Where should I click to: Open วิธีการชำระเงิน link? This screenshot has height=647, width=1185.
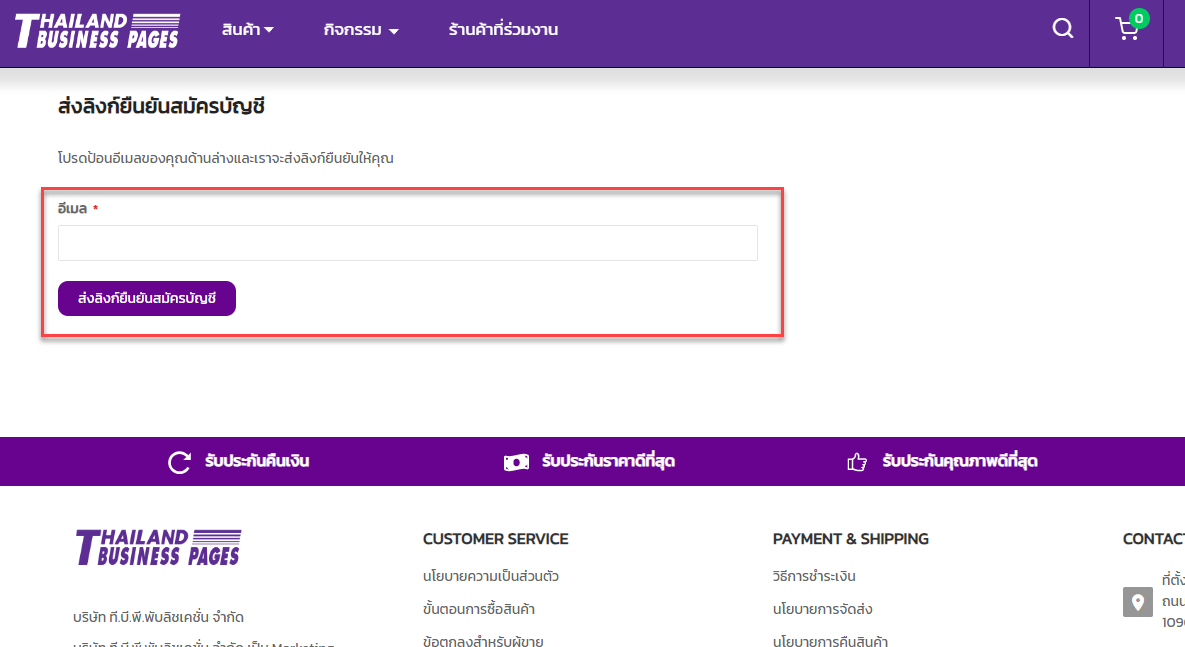coord(814,576)
